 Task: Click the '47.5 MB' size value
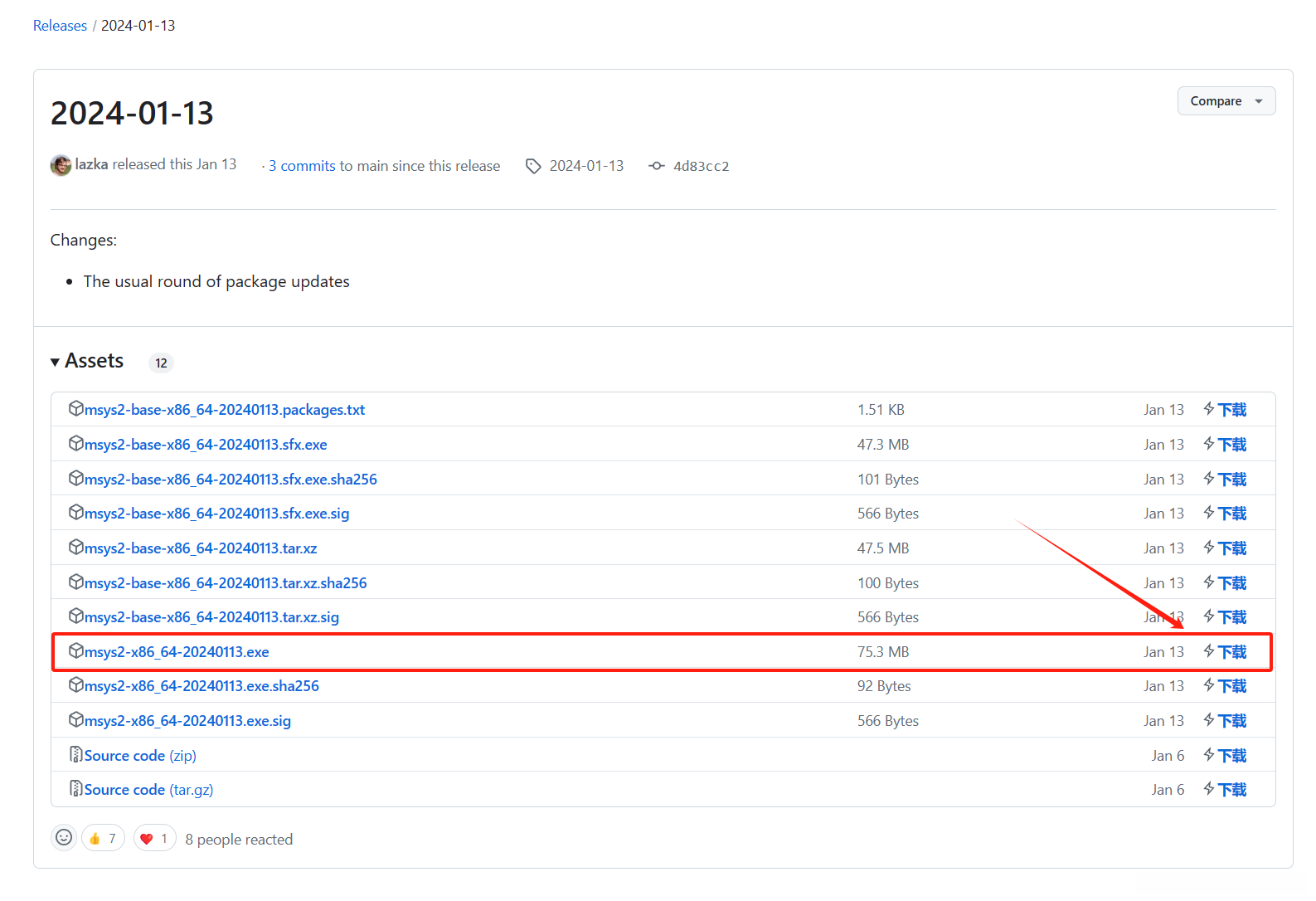(883, 548)
